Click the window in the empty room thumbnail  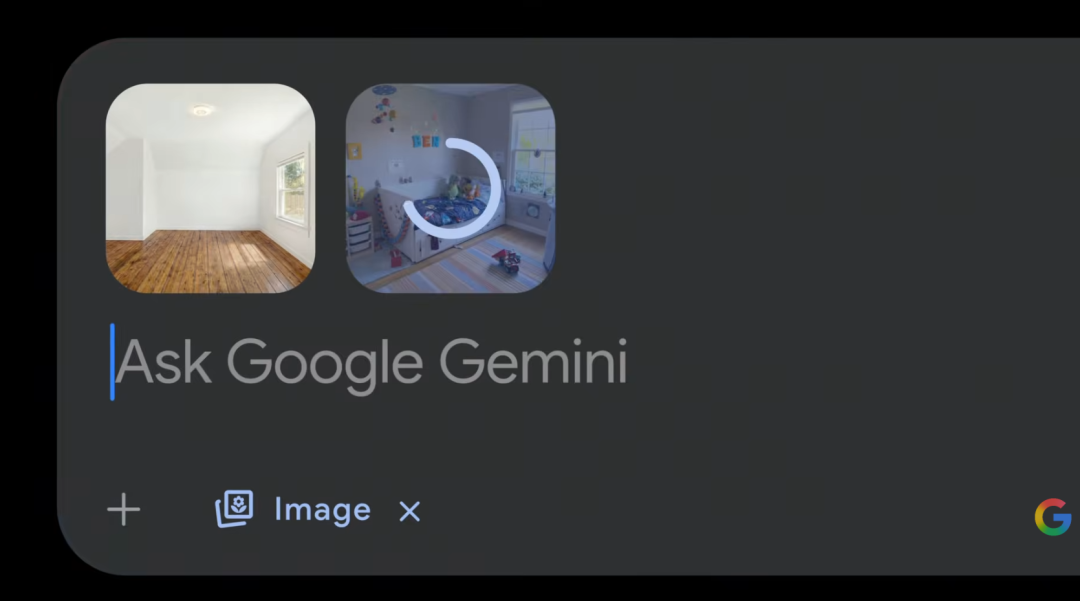pos(292,189)
